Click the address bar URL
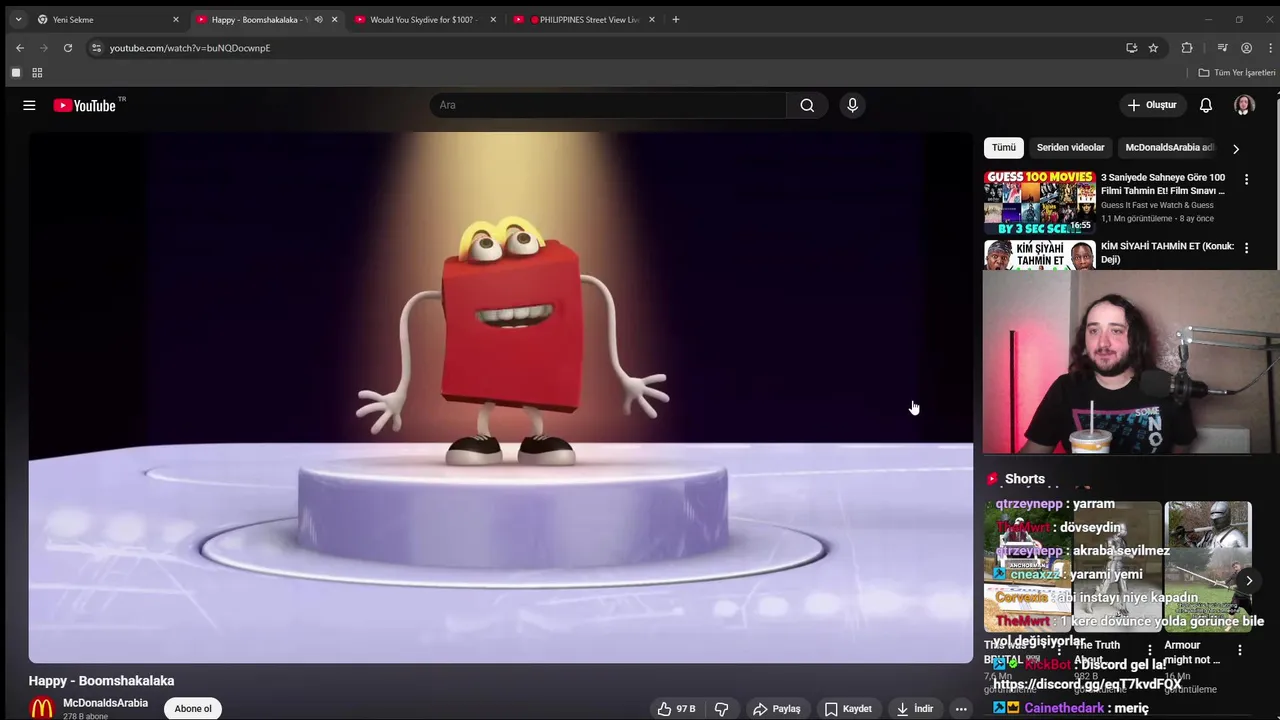 coord(190,48)
